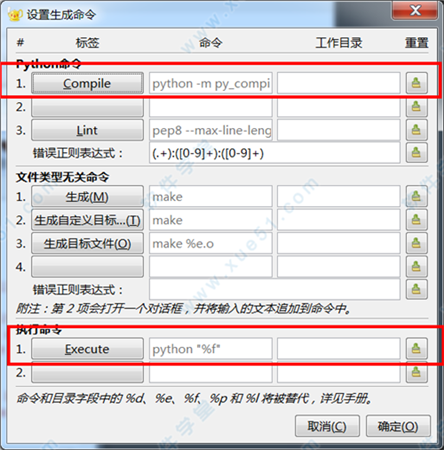The width and height of the screenshot is (444, 450).
Task: Click the empty label button in Python row 2
Action: [x=87, y=106]
